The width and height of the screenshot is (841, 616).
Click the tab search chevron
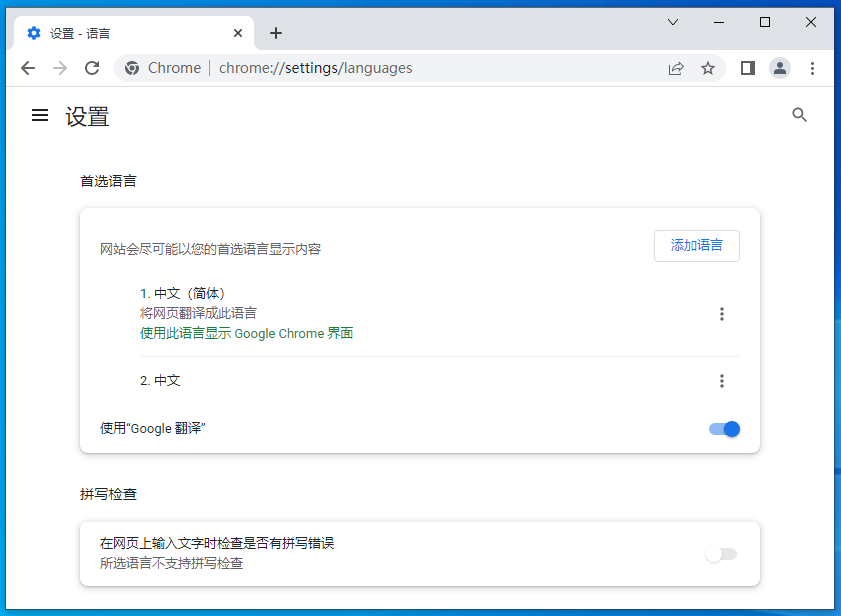click(x=673, y=22)
